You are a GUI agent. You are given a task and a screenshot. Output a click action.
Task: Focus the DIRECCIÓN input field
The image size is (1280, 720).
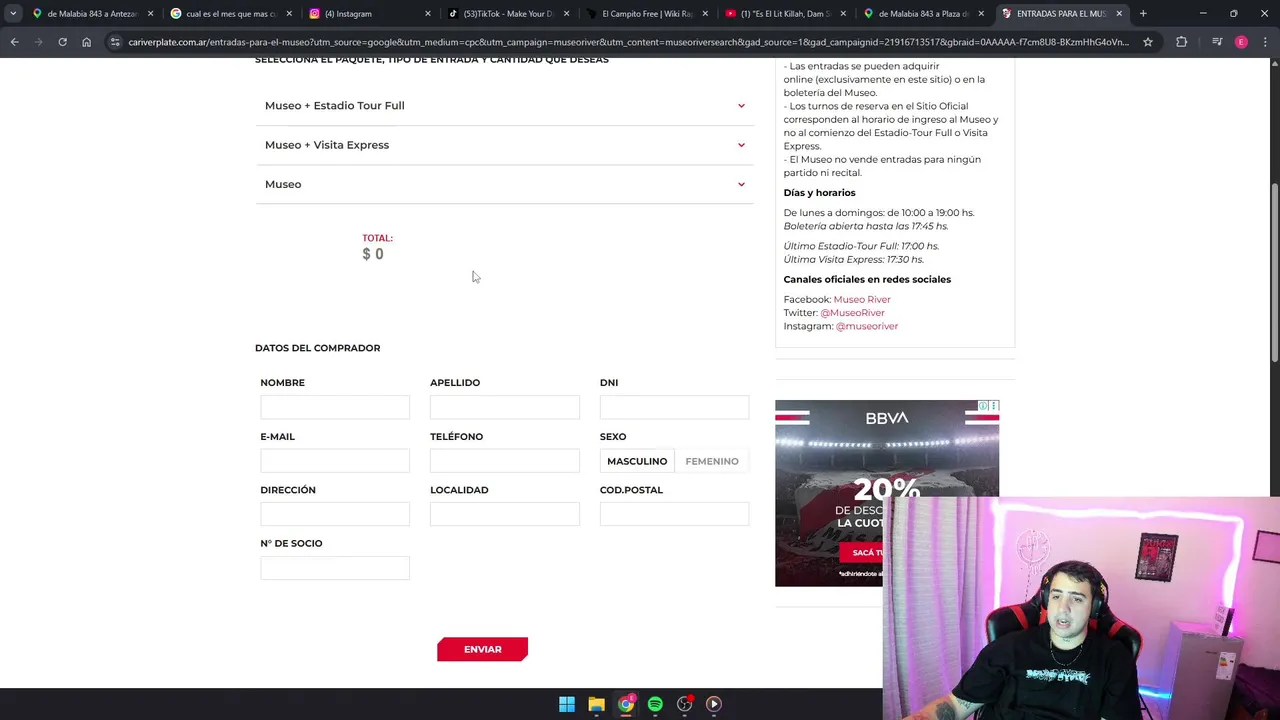click(335, 514)
